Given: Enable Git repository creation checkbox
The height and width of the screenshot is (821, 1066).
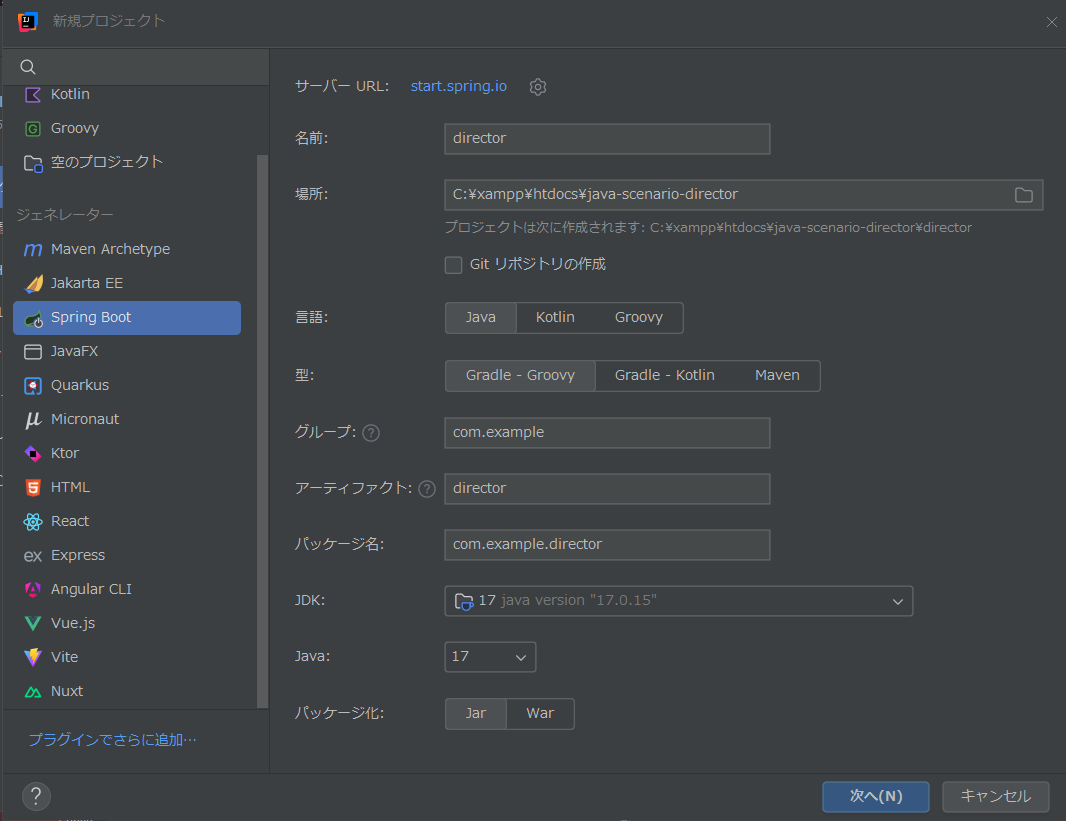Looking at the screenshot, I should (453, 265).
